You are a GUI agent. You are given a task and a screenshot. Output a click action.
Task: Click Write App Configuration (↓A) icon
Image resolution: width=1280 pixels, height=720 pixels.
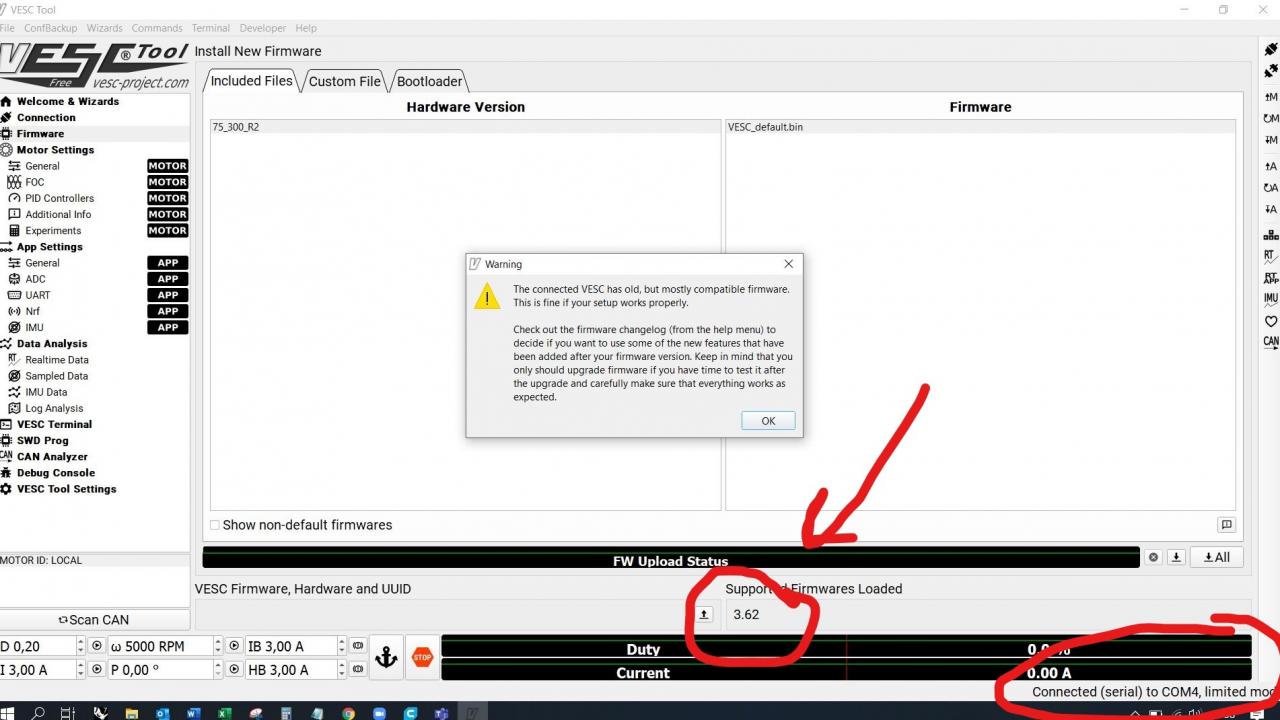click(x=1271, y=210)
